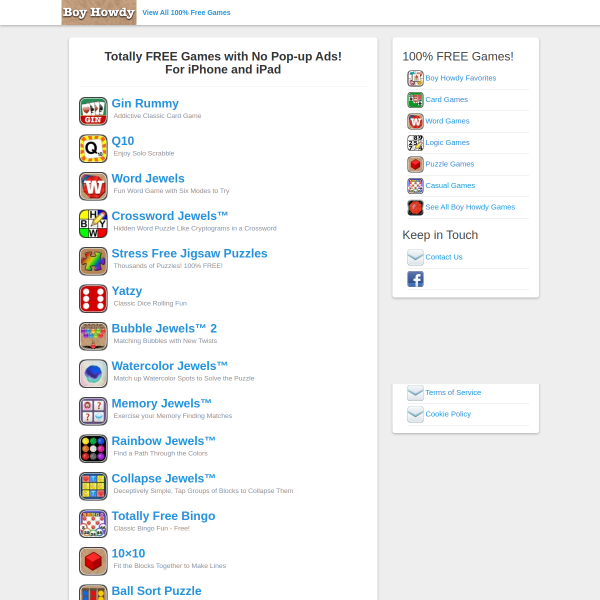The height and width of the screenshot is (600, 600).
Task: Open the Puzzle Games category link
Action: point(450,164)
